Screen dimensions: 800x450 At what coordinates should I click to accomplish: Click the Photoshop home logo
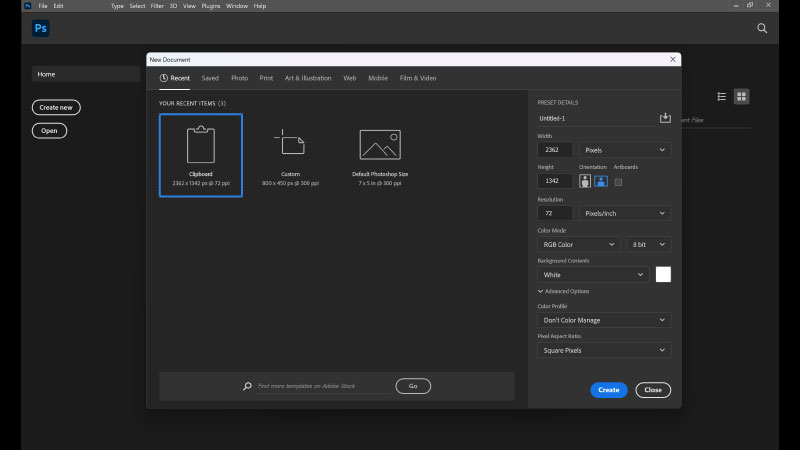(41, 29)
